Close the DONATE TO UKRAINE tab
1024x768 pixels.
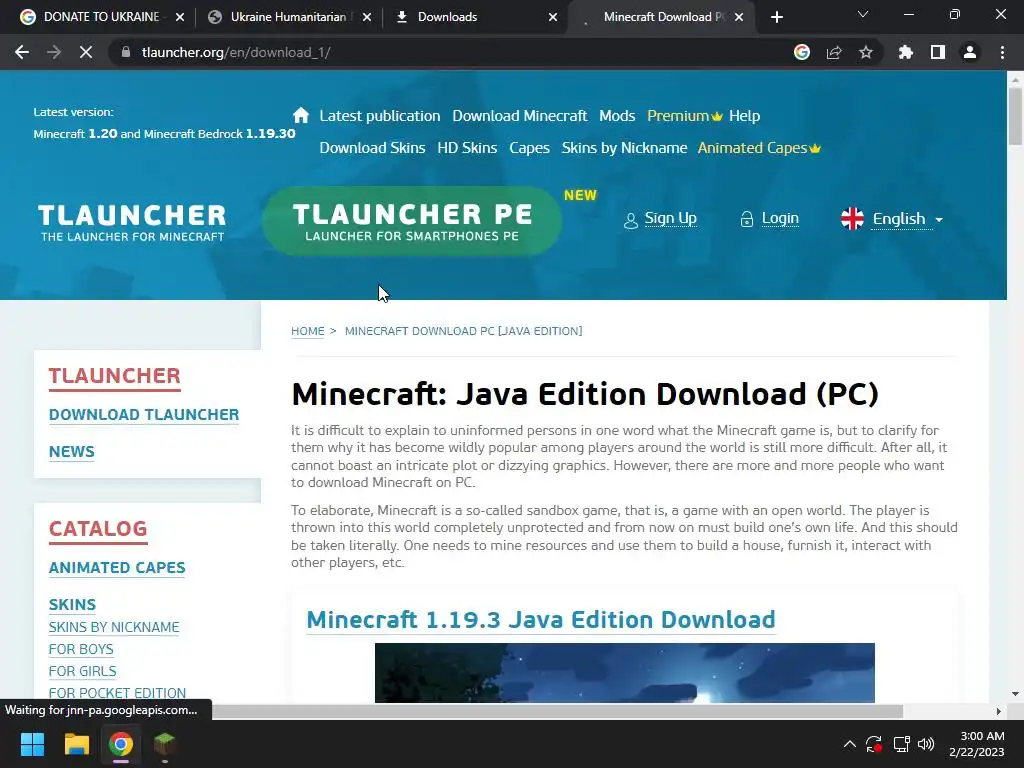(180, 17)
